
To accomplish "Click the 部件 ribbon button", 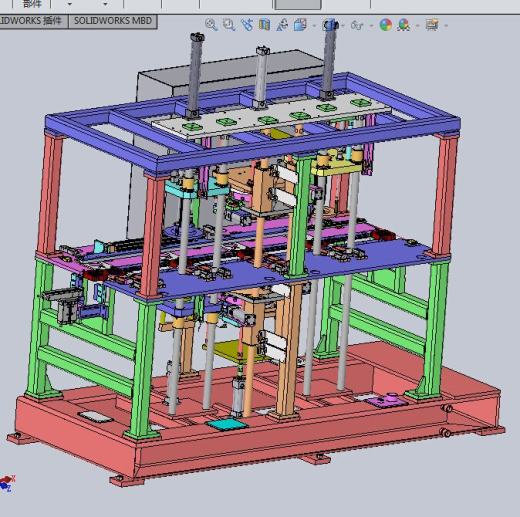I will click(x=32, y=4).
